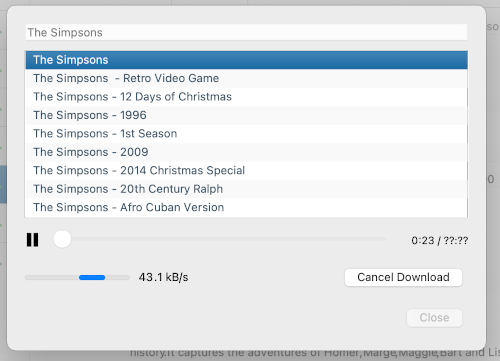Click the download progress bar
Viewport: 500px width, 361px height.
point(77,277)
